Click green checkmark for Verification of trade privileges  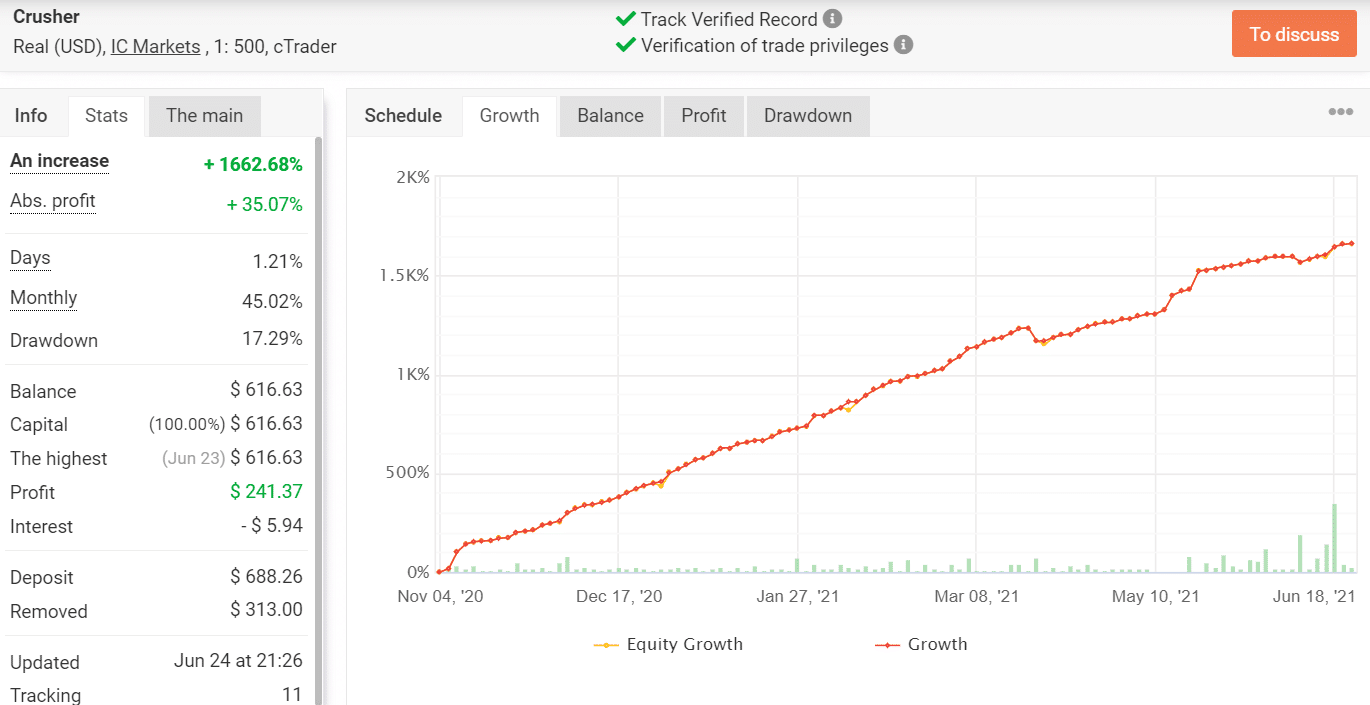(626, 45)
